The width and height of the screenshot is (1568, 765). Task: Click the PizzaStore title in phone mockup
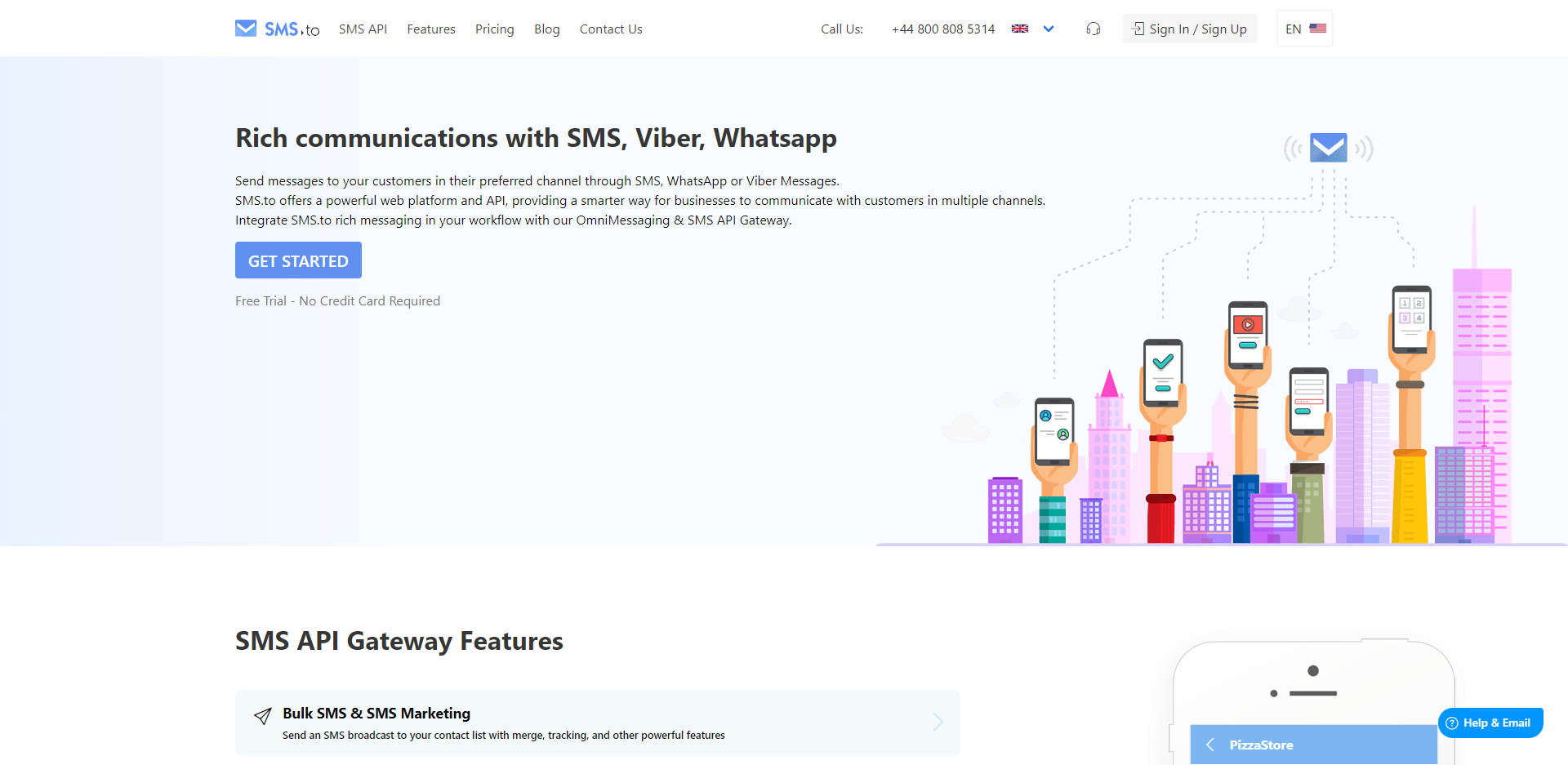pyautogui.click(x=1261, y=745)
